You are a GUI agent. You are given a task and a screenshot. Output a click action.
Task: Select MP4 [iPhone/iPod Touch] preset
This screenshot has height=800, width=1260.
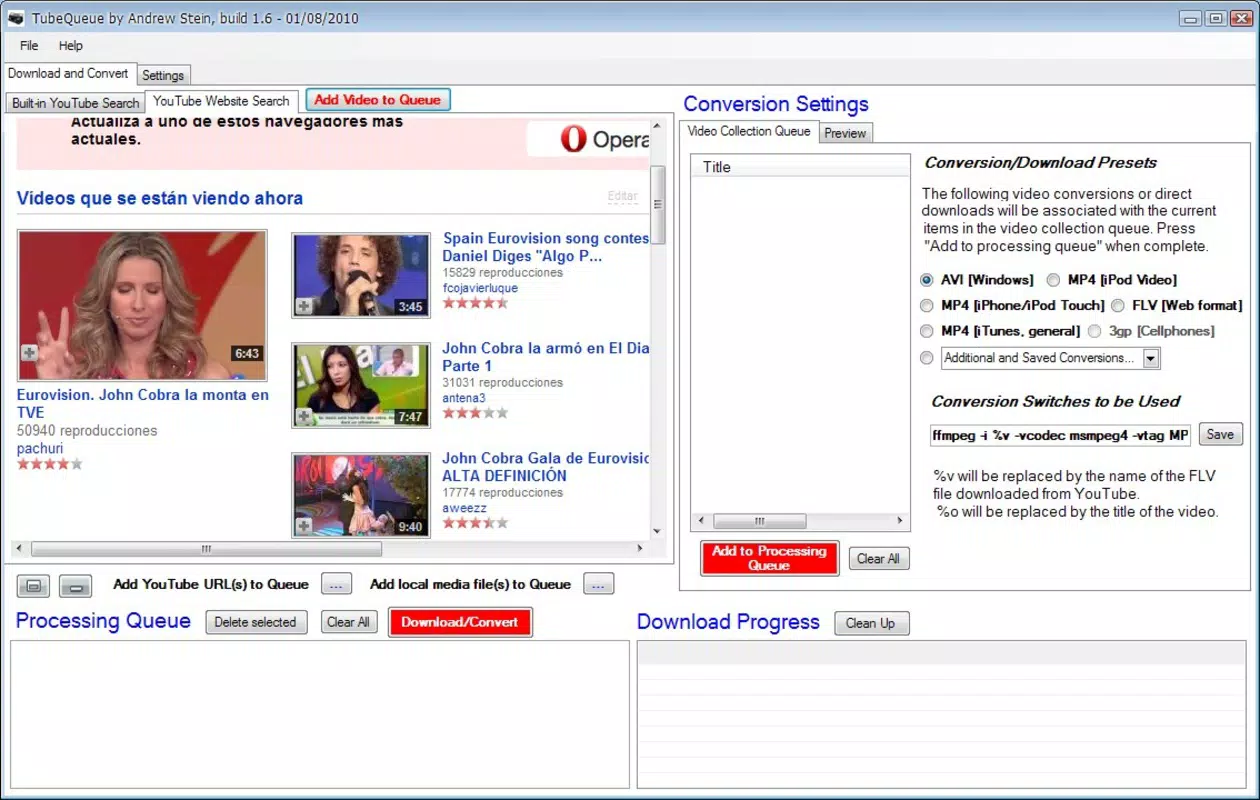point(927,305)
